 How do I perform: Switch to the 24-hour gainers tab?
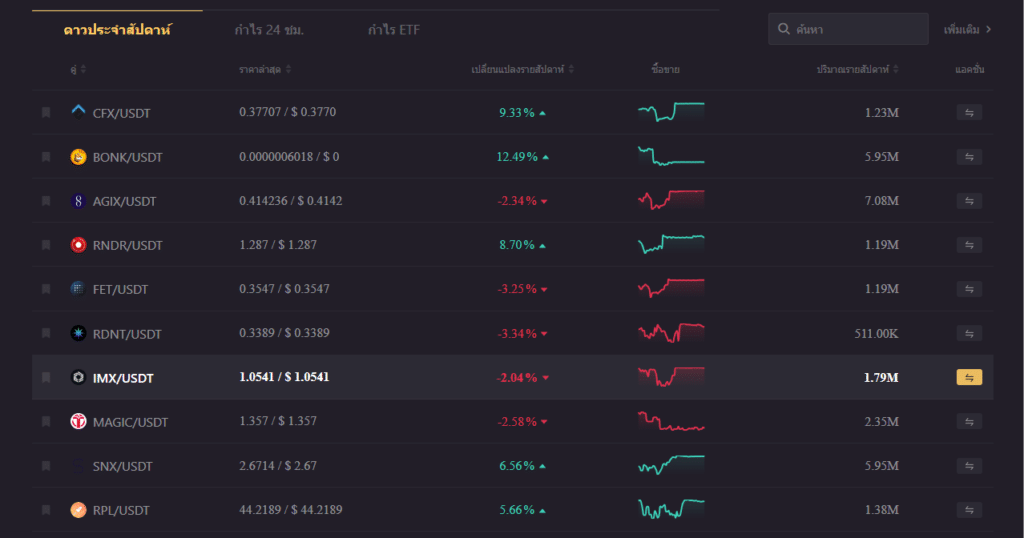coord(269,30)
